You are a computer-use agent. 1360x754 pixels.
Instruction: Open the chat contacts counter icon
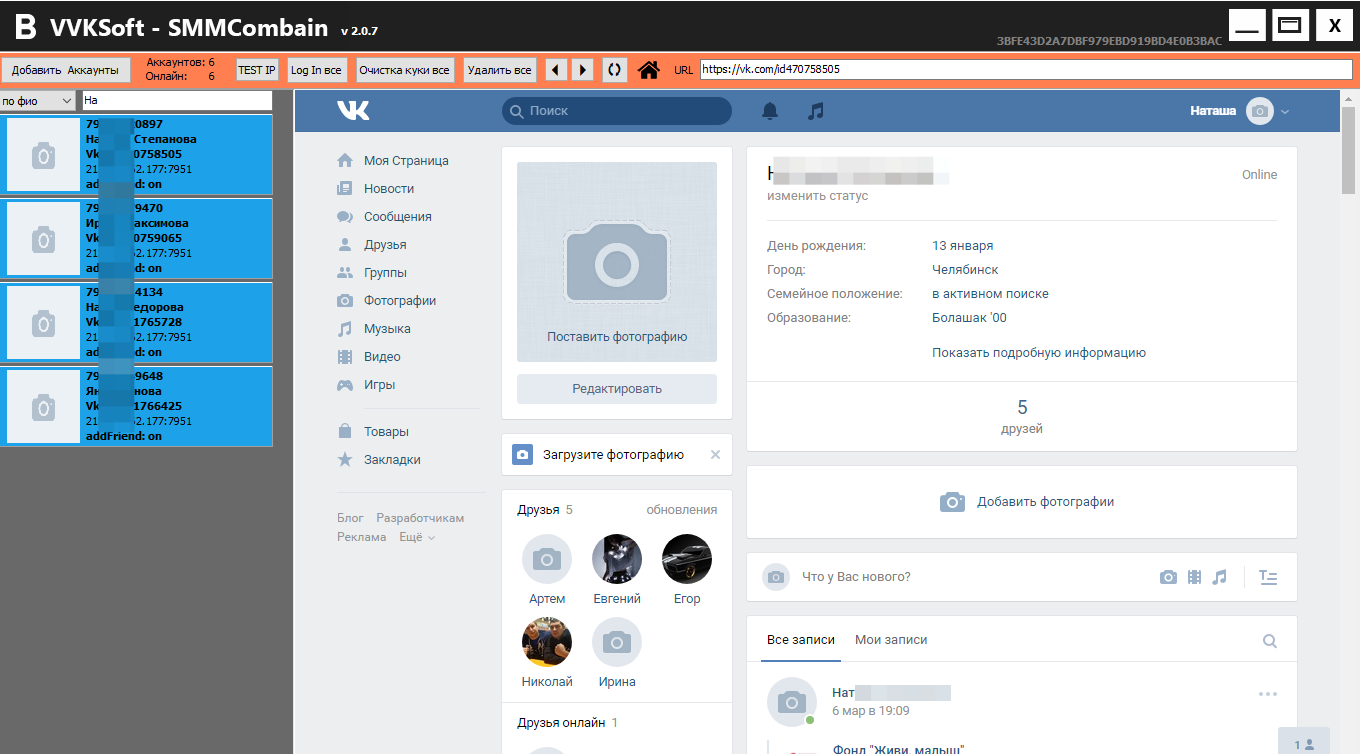(x=1304, y=743)
